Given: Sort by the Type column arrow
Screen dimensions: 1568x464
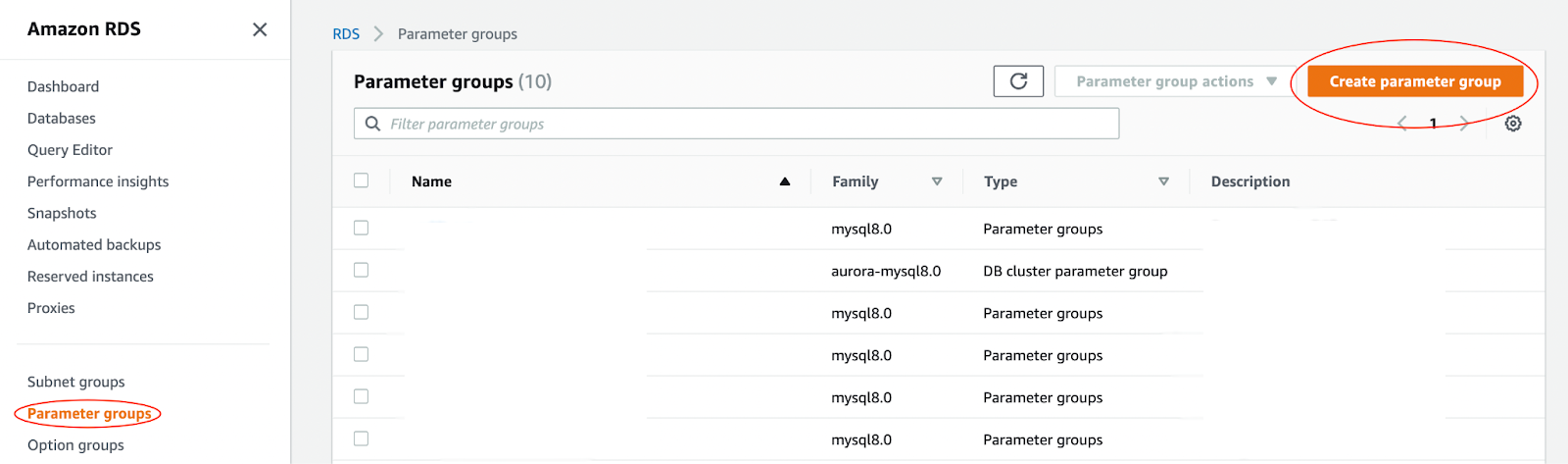Looking at the screenshot, I should click(1163, 181).
